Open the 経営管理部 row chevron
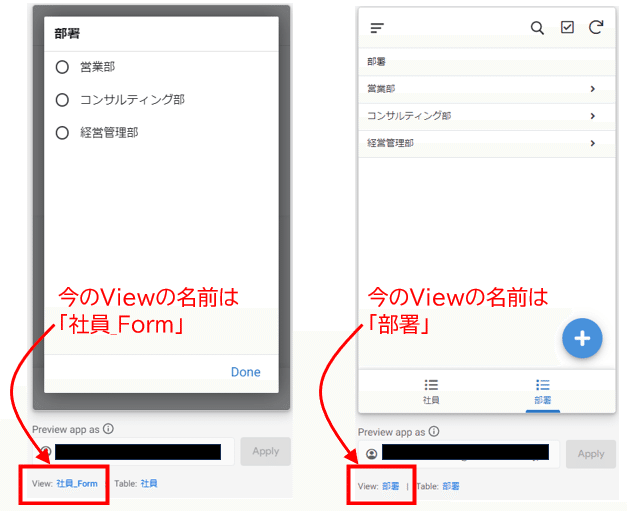The image size is (627, 511). [x=593, y=143]
